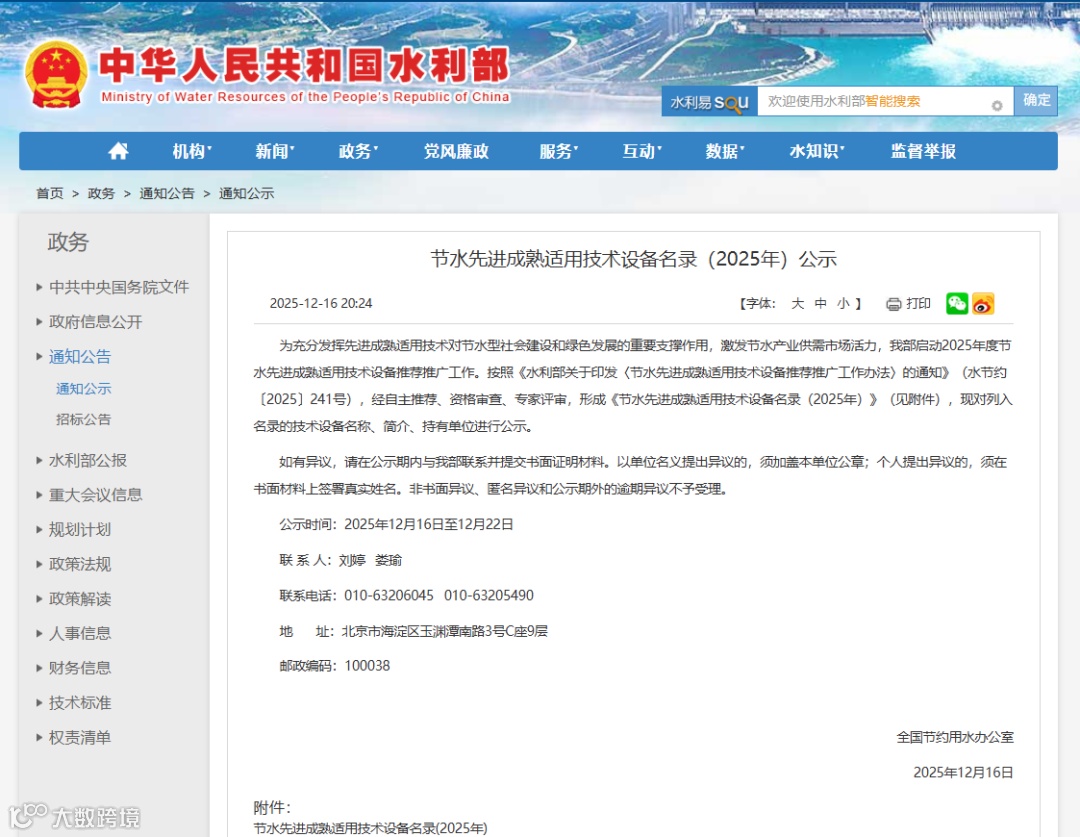Viewport: 1080px width, 837px height.
Task: Click 通知公示 in the breadcrumb
Action: (x=246, y=194)
